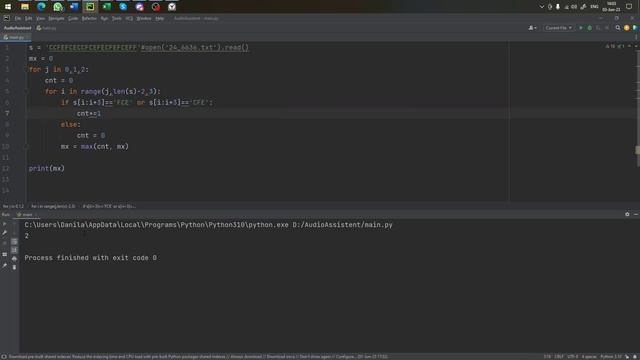The image size is (640, 360).
Task: Click the 'mx = max(cnt, mx)' line
Action: click(x=95, y=146)
